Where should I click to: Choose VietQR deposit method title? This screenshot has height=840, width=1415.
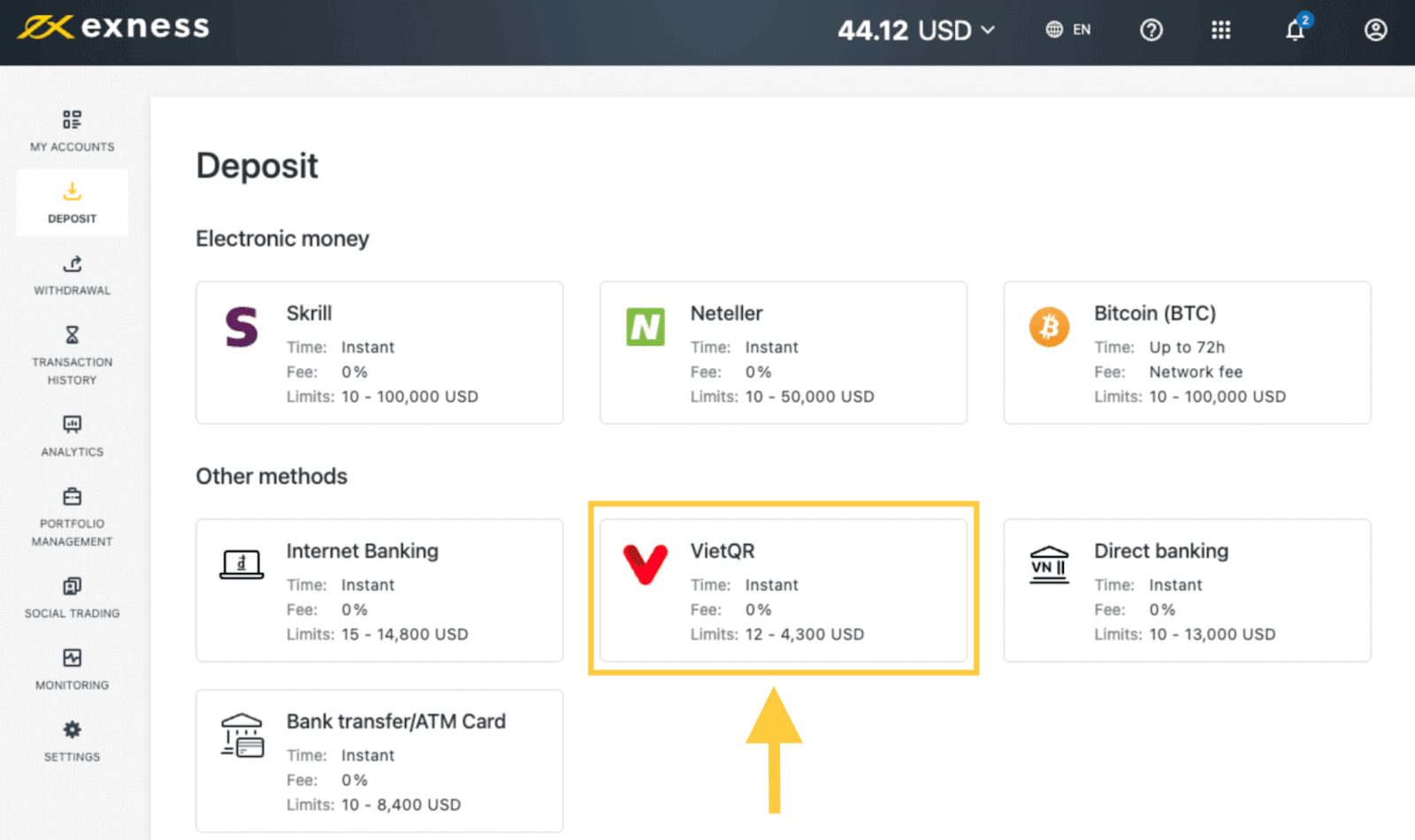pos(723,551)
